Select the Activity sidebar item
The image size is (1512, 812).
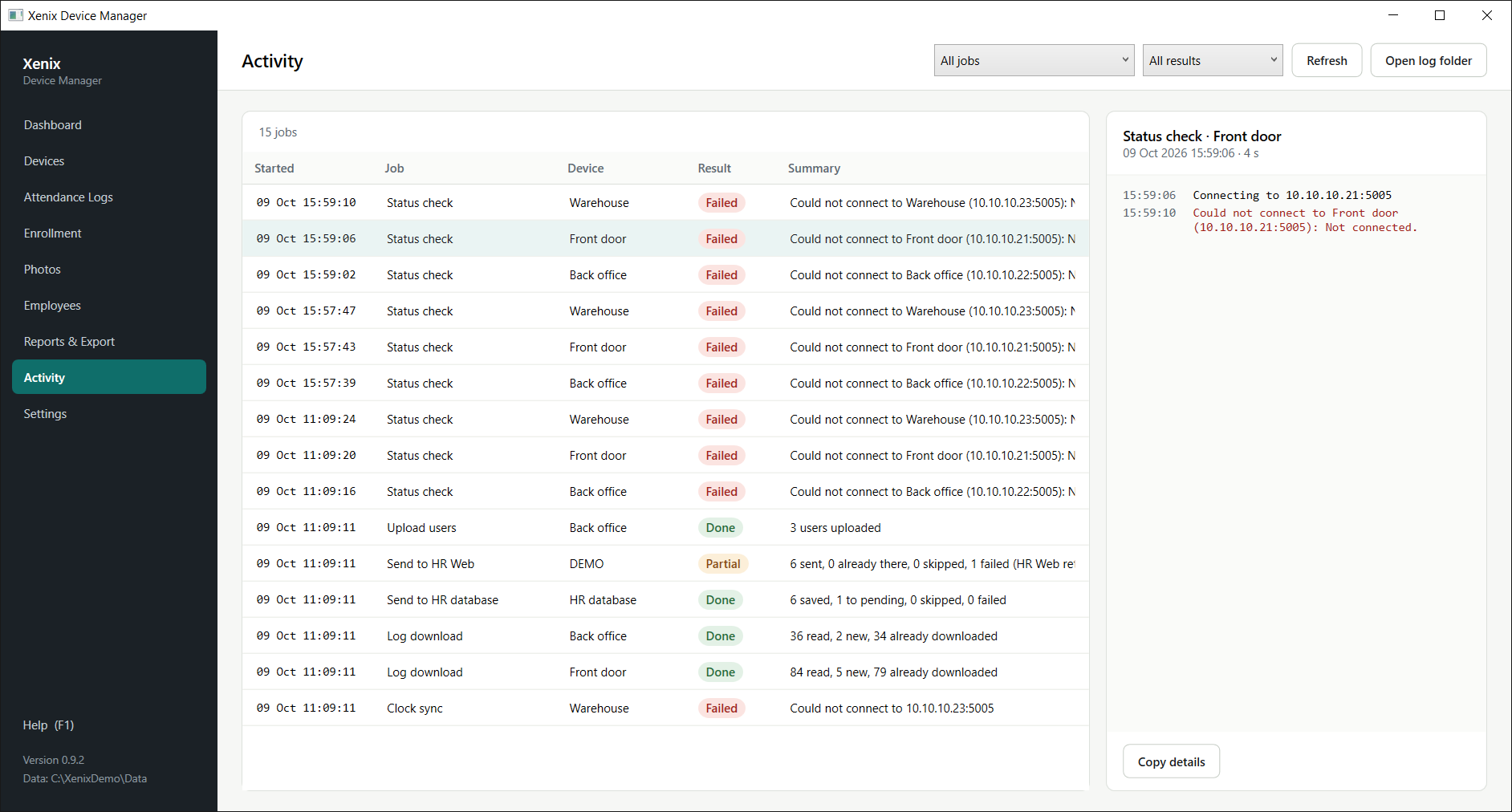109,377
